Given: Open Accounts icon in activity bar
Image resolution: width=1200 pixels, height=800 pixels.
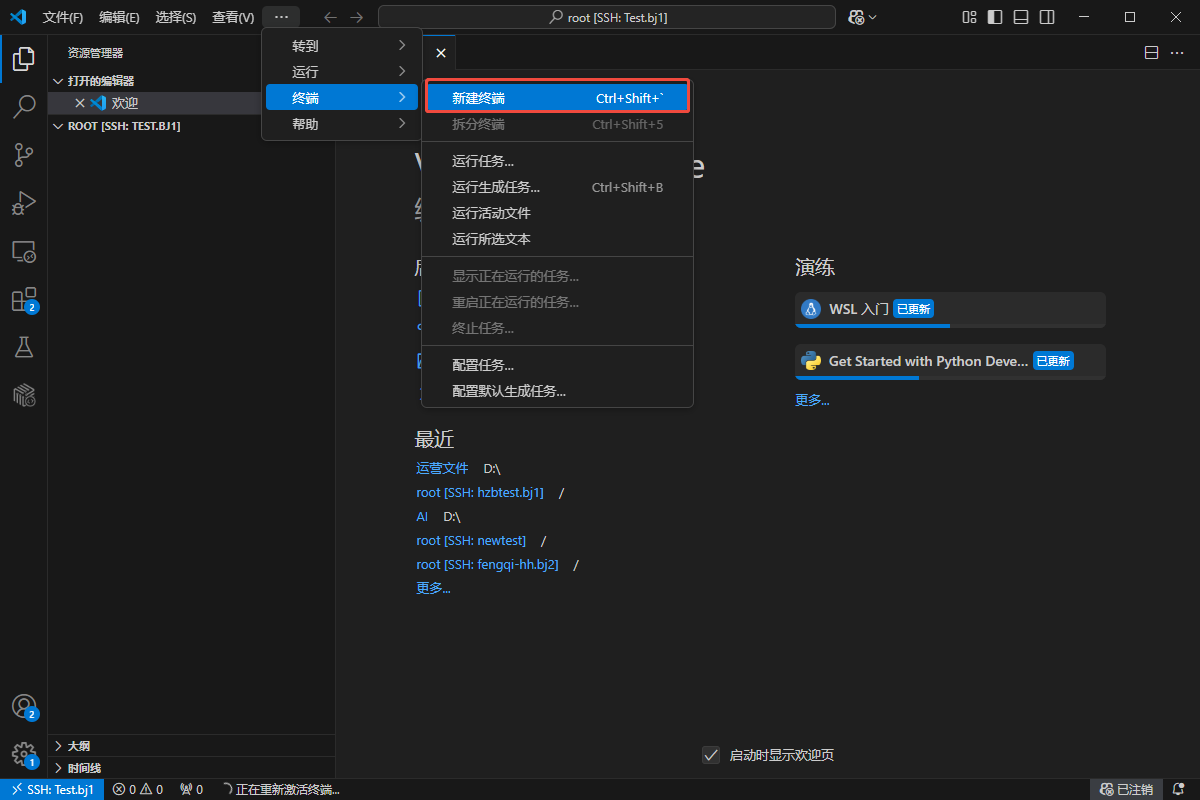Looking at the screenshot, I should point(24,706).
